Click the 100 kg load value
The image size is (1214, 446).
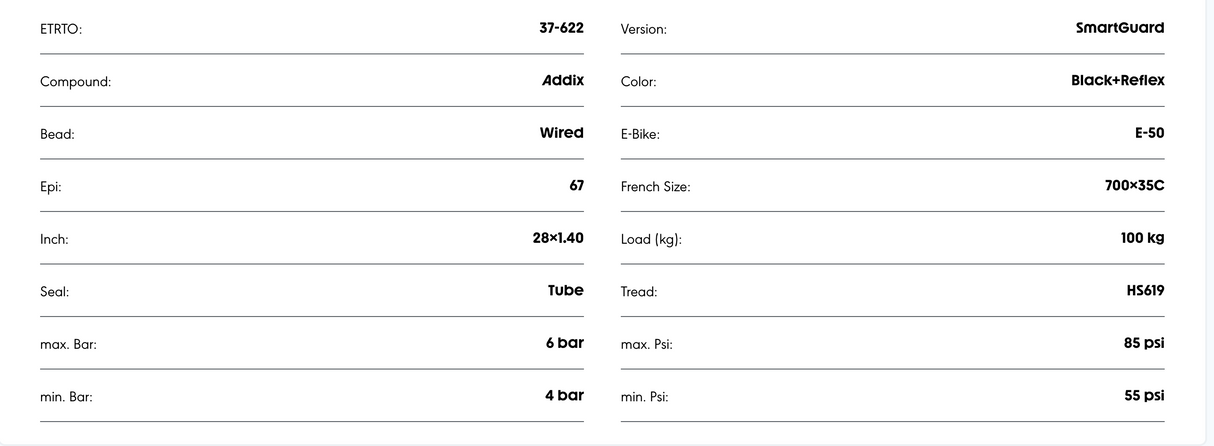[x=1142, y=238]
